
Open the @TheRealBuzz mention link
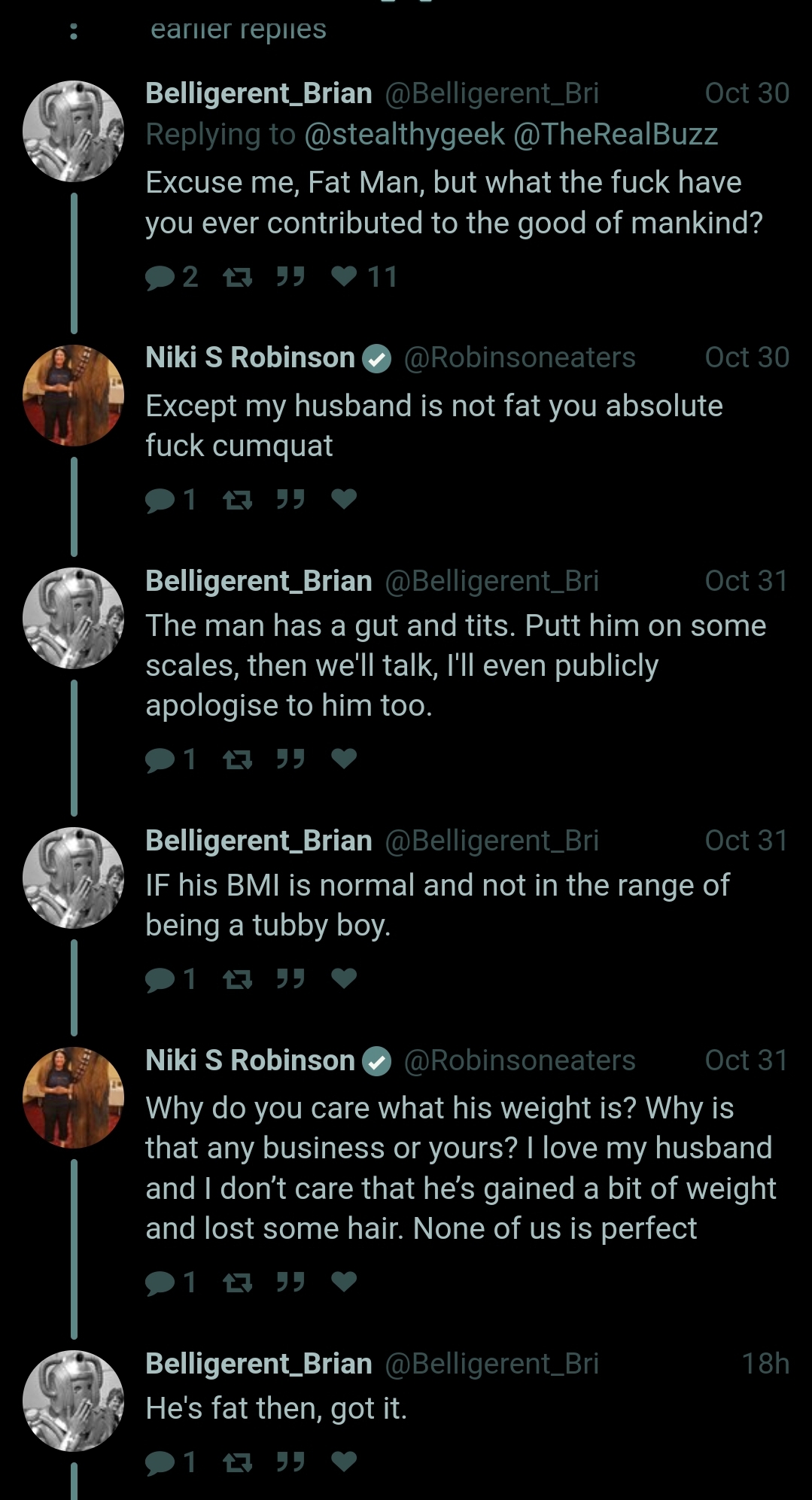tap(616, 134)
